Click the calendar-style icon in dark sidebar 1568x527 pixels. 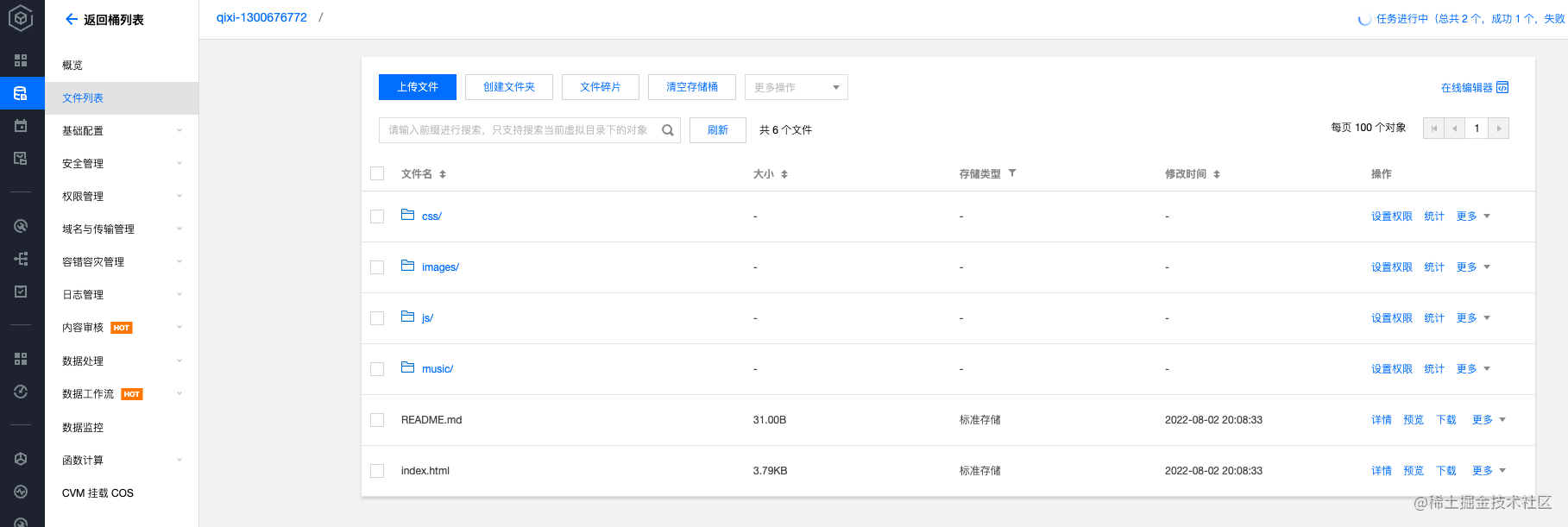pyautogui.click(x=21, y=126)
